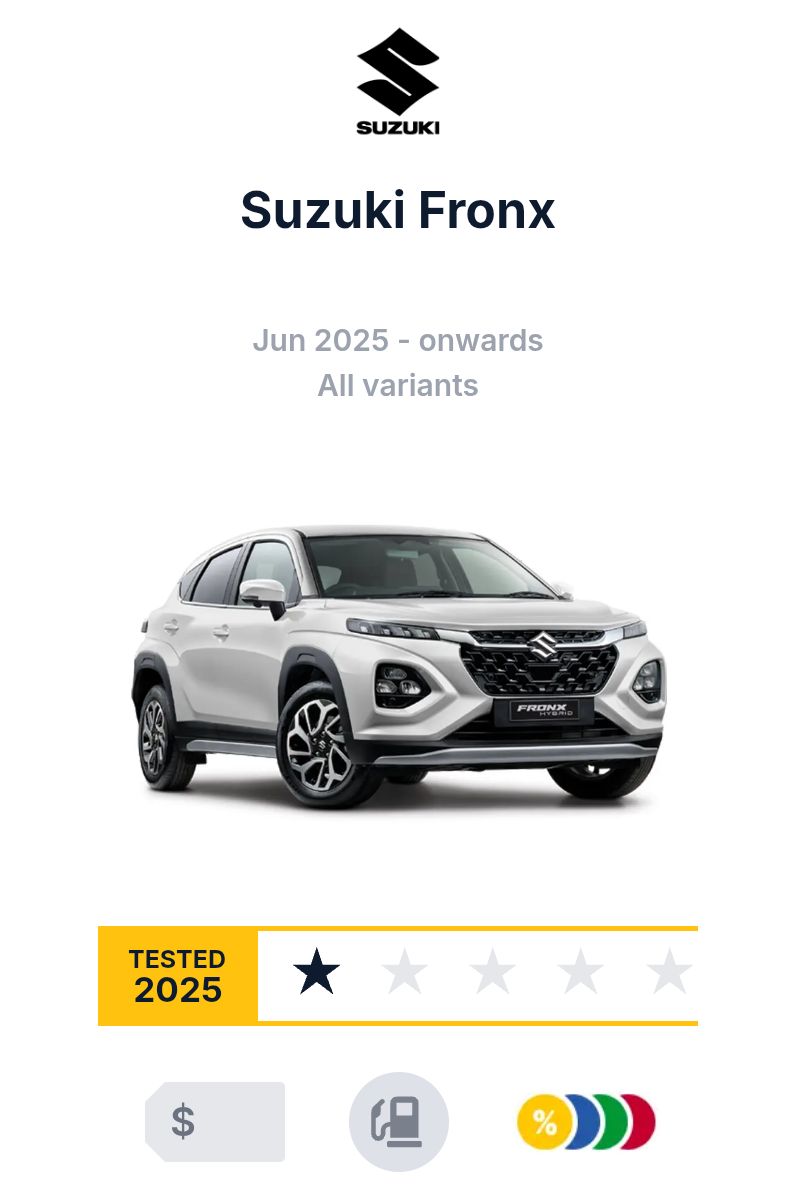The image size is (797, 1187).
Task: Click the FRONX HYBRID plate on car
Action: [x=544, y=709]
